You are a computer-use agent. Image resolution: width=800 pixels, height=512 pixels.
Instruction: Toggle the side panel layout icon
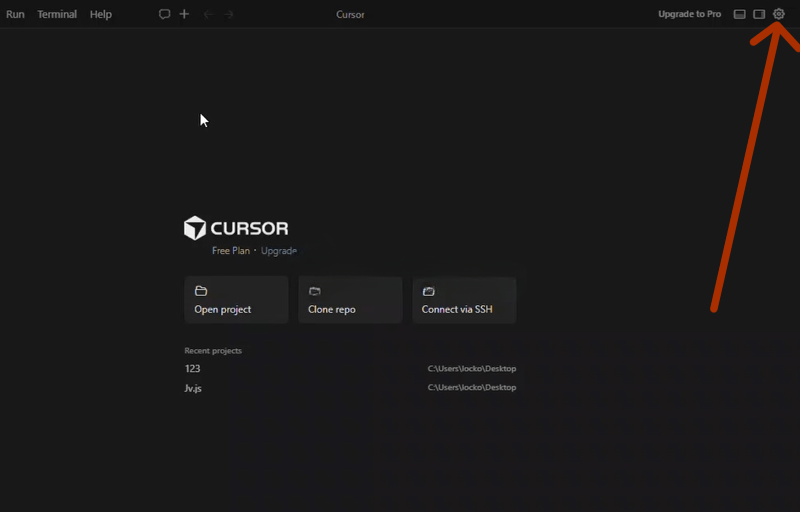[759, 14]
